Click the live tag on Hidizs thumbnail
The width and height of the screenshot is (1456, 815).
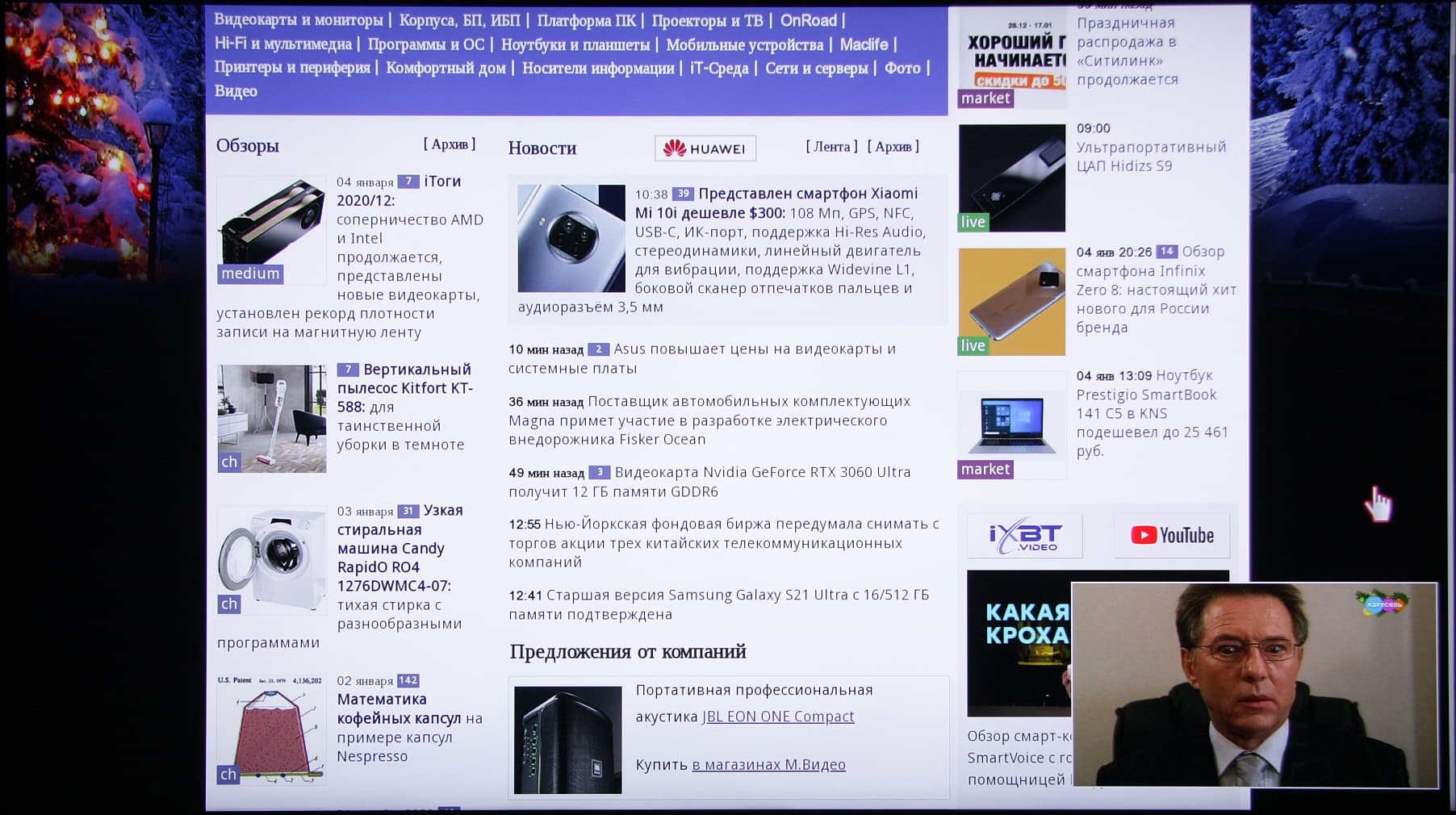(973, 222)
